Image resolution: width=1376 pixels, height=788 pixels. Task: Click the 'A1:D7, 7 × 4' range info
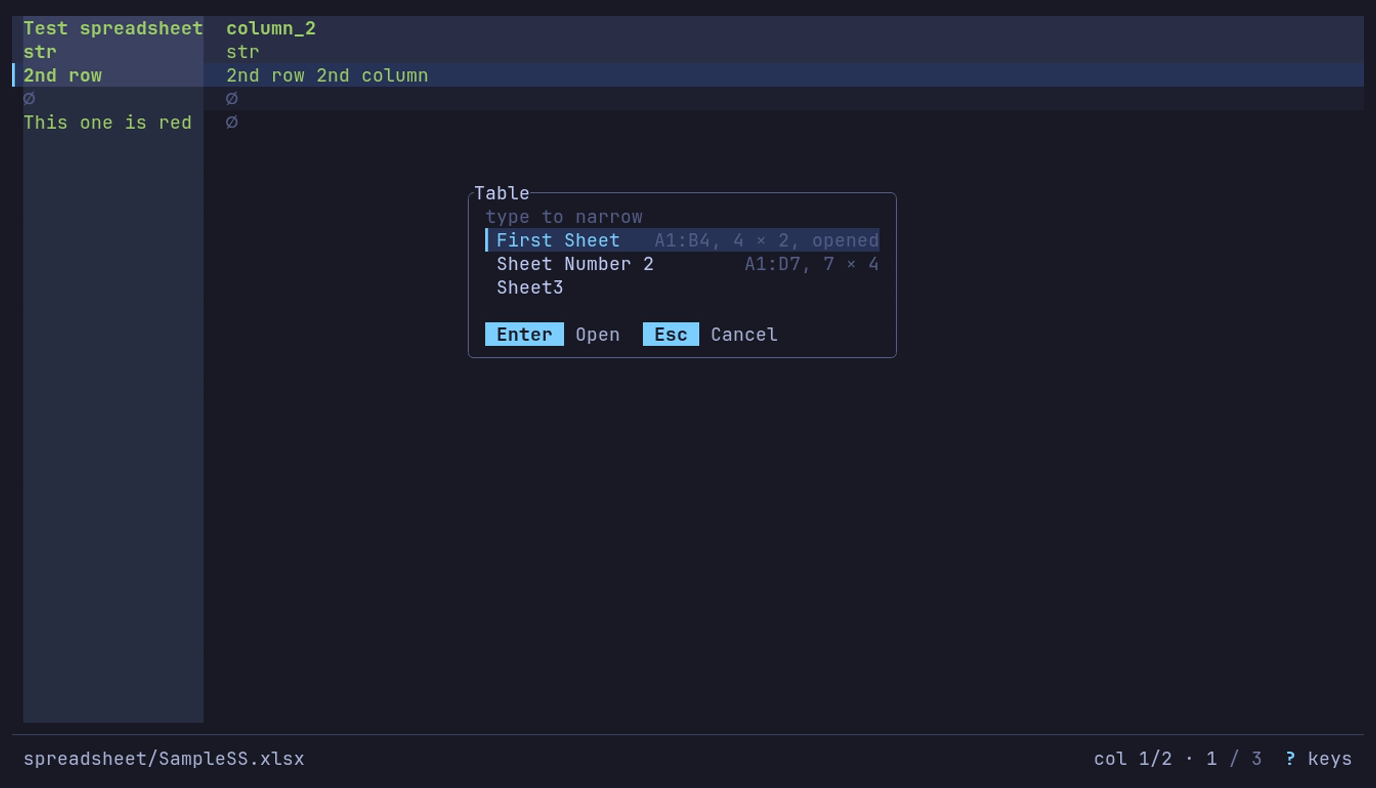[x=812, y=264]
